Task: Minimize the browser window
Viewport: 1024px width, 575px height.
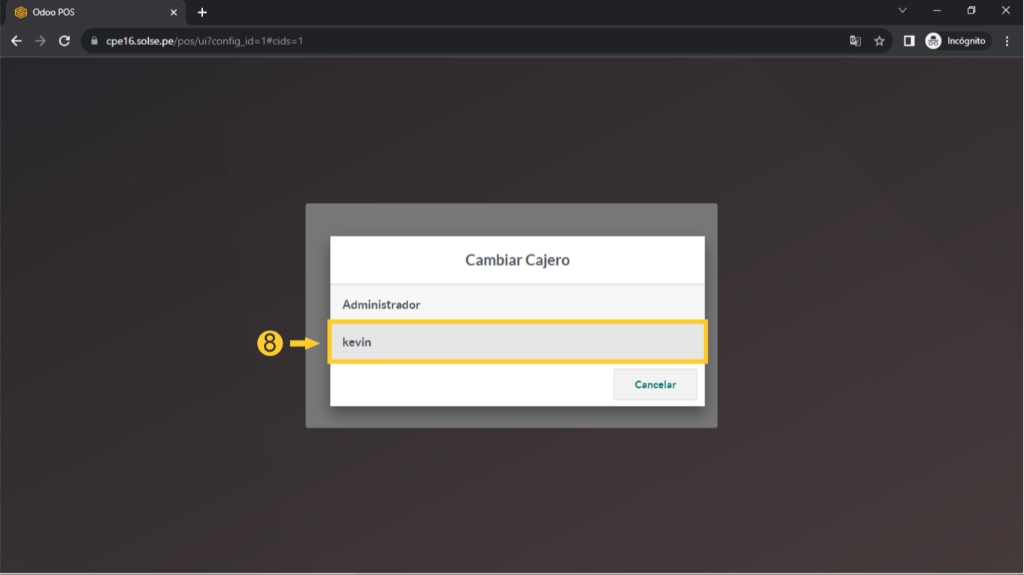Action: [937, 11]
